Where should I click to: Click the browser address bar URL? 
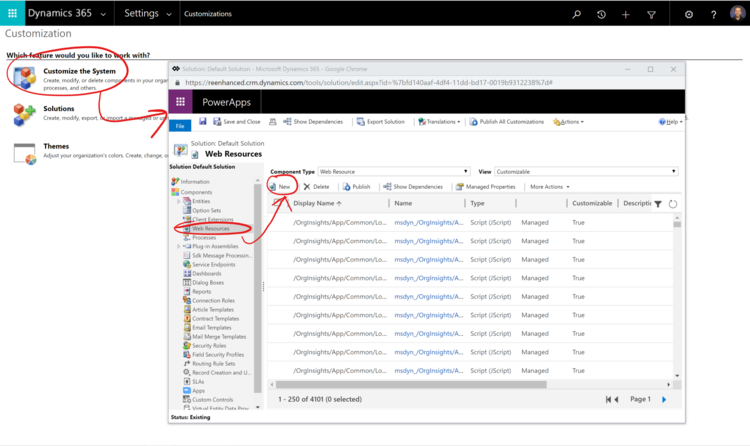point(369,83)
